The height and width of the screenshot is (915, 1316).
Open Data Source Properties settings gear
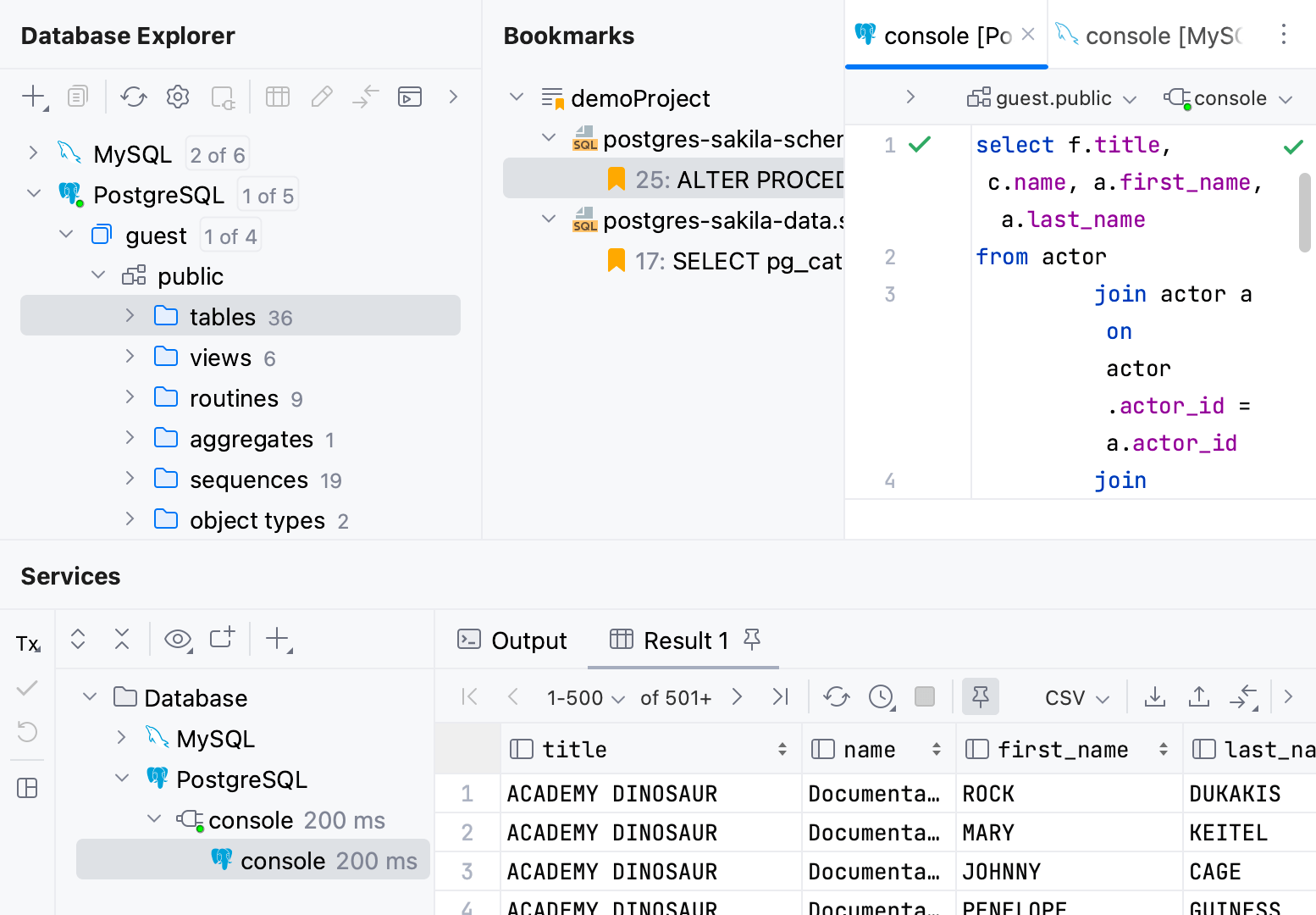coord(177,97)
